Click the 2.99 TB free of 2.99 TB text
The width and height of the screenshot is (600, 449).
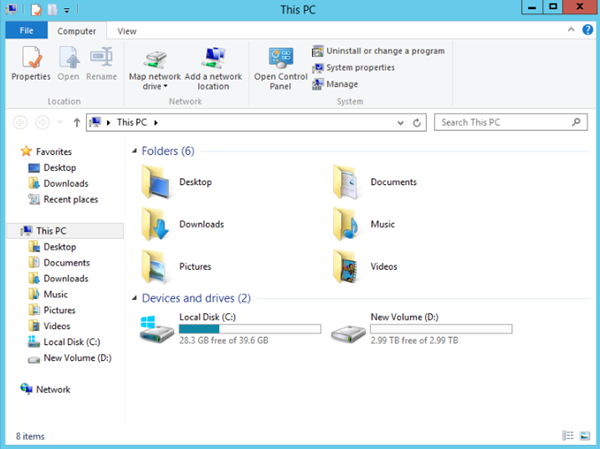414,340
